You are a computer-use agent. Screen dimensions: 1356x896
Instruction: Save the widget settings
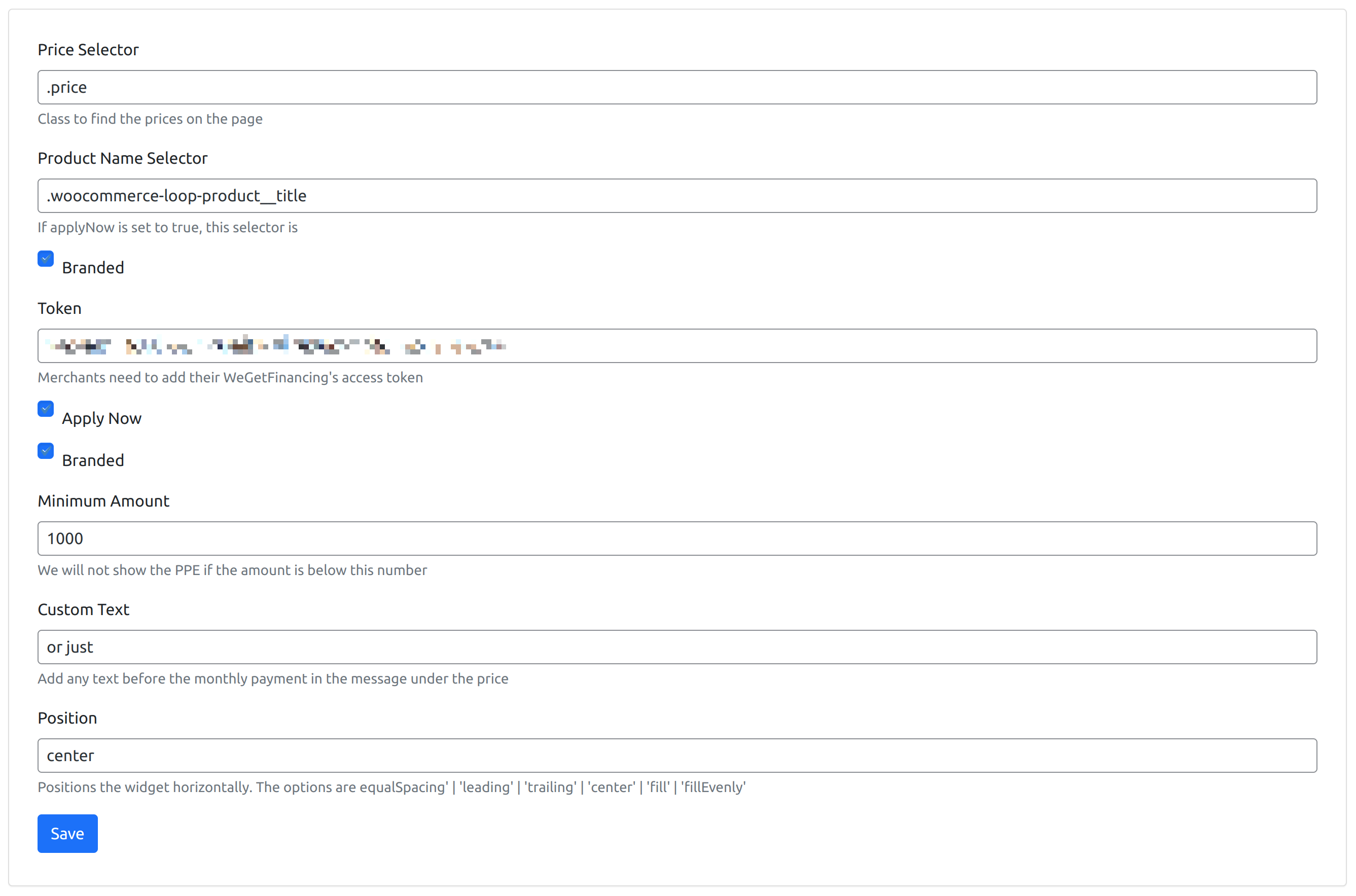point(67,834)
